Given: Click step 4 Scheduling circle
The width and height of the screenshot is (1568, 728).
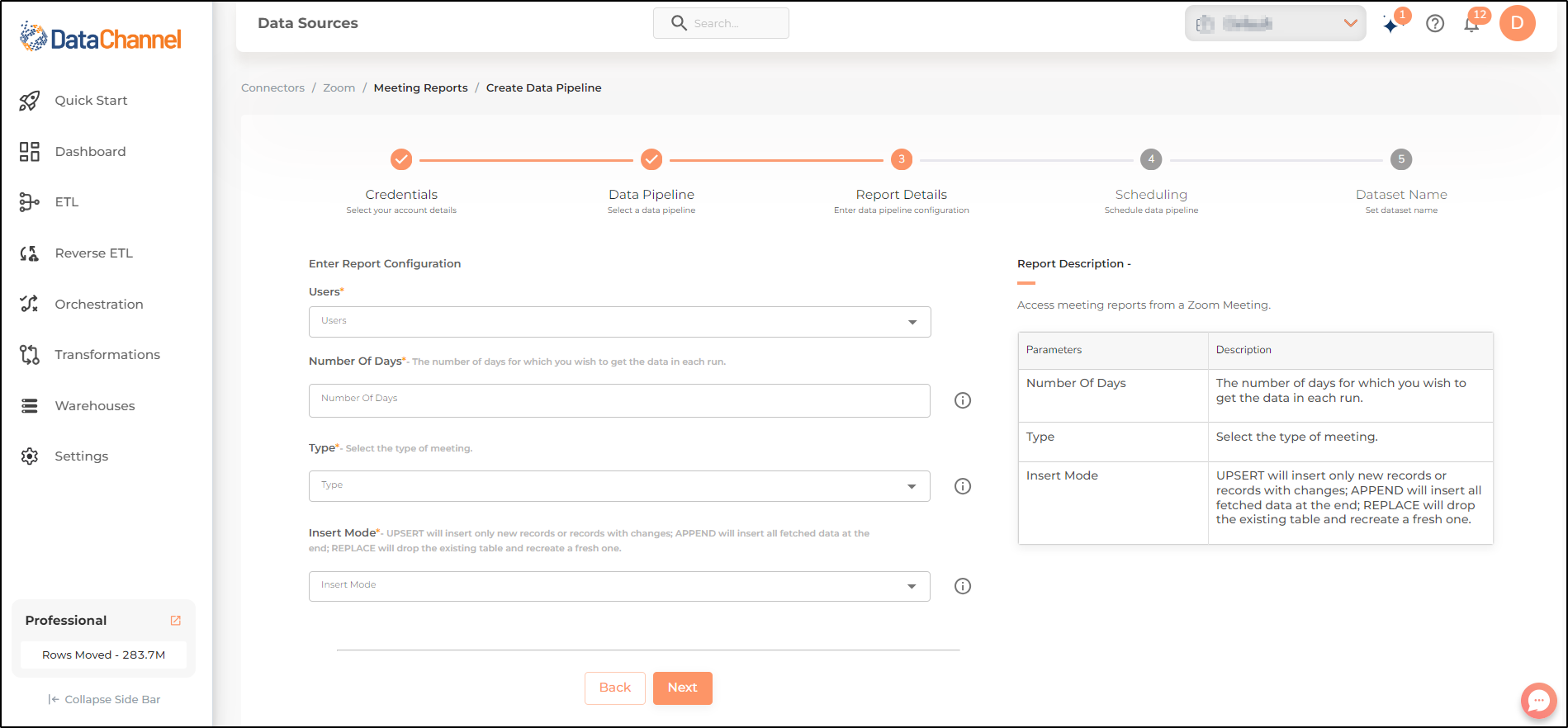Looking at the screenshot, I should tap(1151, 159).
